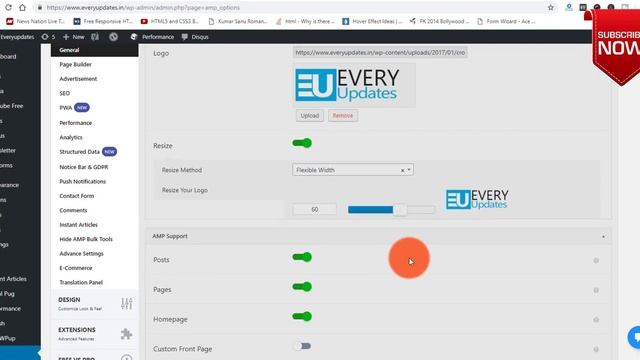Open Analytics settings

point(71,137)
